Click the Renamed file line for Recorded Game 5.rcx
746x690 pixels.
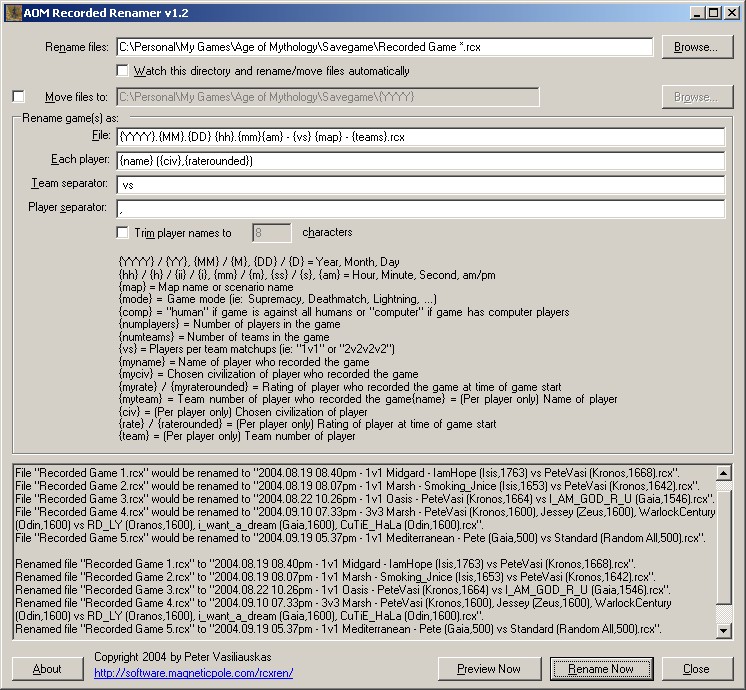[x=338, y=629]
